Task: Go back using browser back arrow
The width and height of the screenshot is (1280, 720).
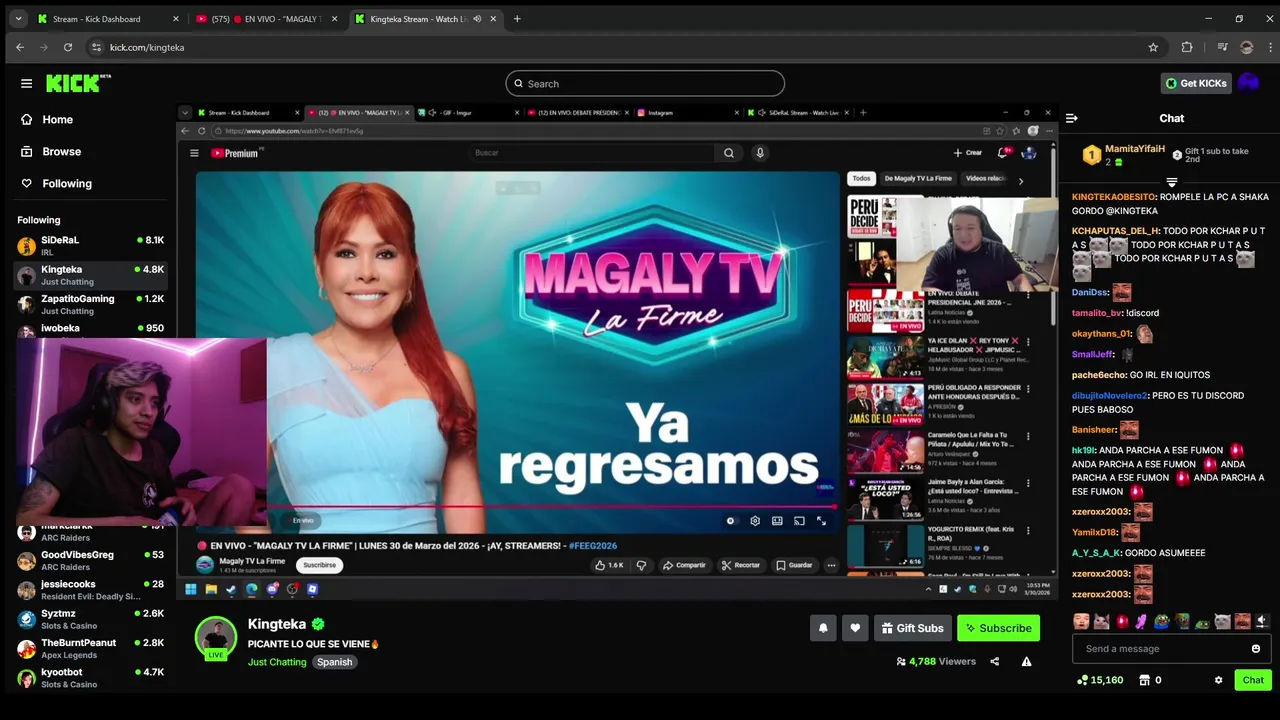Action: 20,47
